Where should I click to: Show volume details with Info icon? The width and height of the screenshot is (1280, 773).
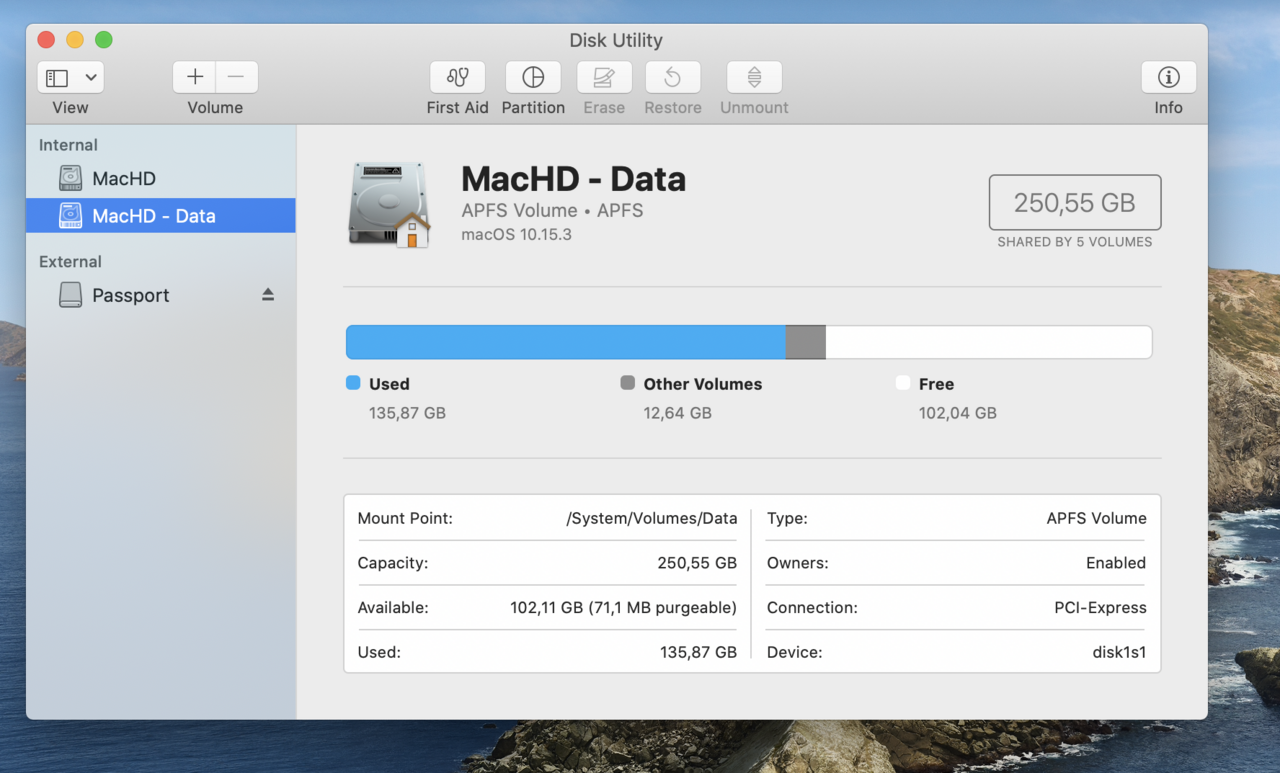[1168, 77]
